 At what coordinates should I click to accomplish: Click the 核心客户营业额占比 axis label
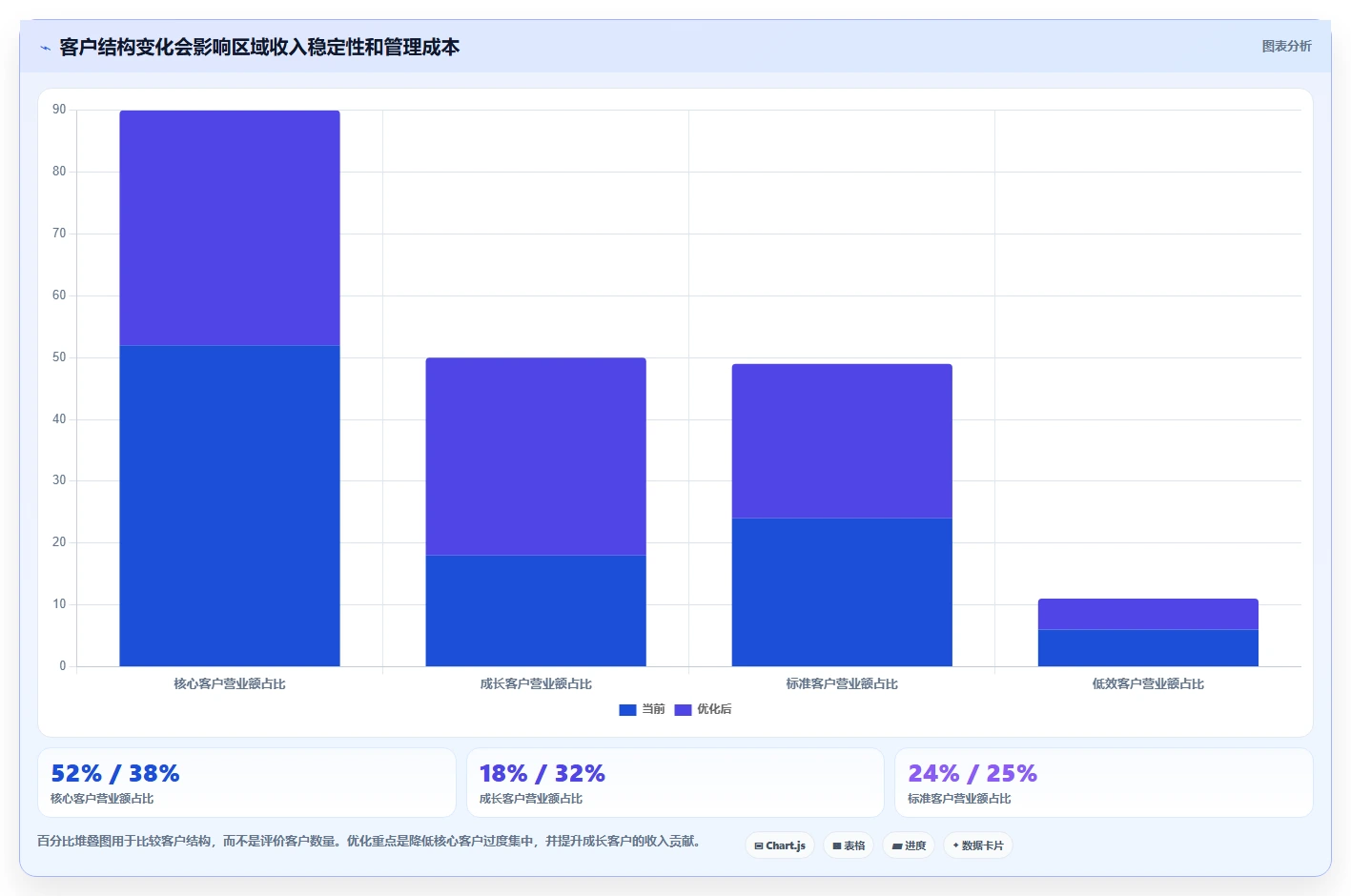point(230,684)
